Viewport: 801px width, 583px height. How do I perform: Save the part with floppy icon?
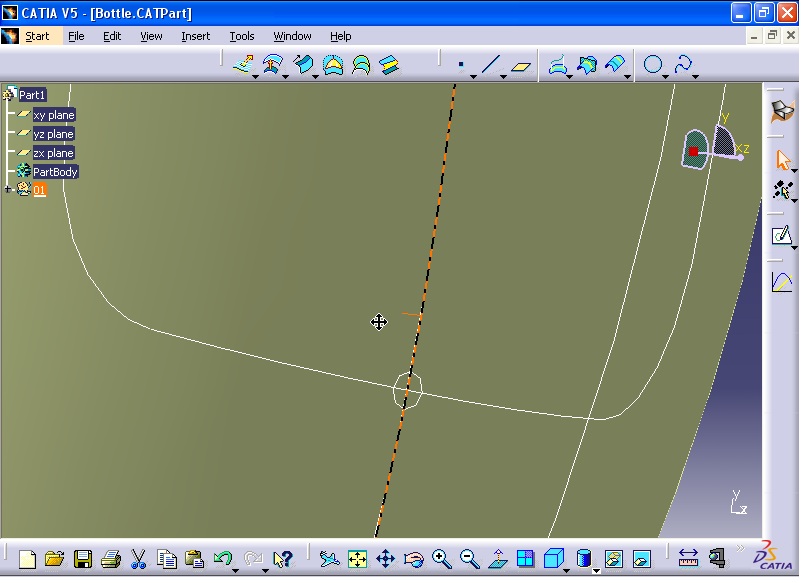pos(82,559)
